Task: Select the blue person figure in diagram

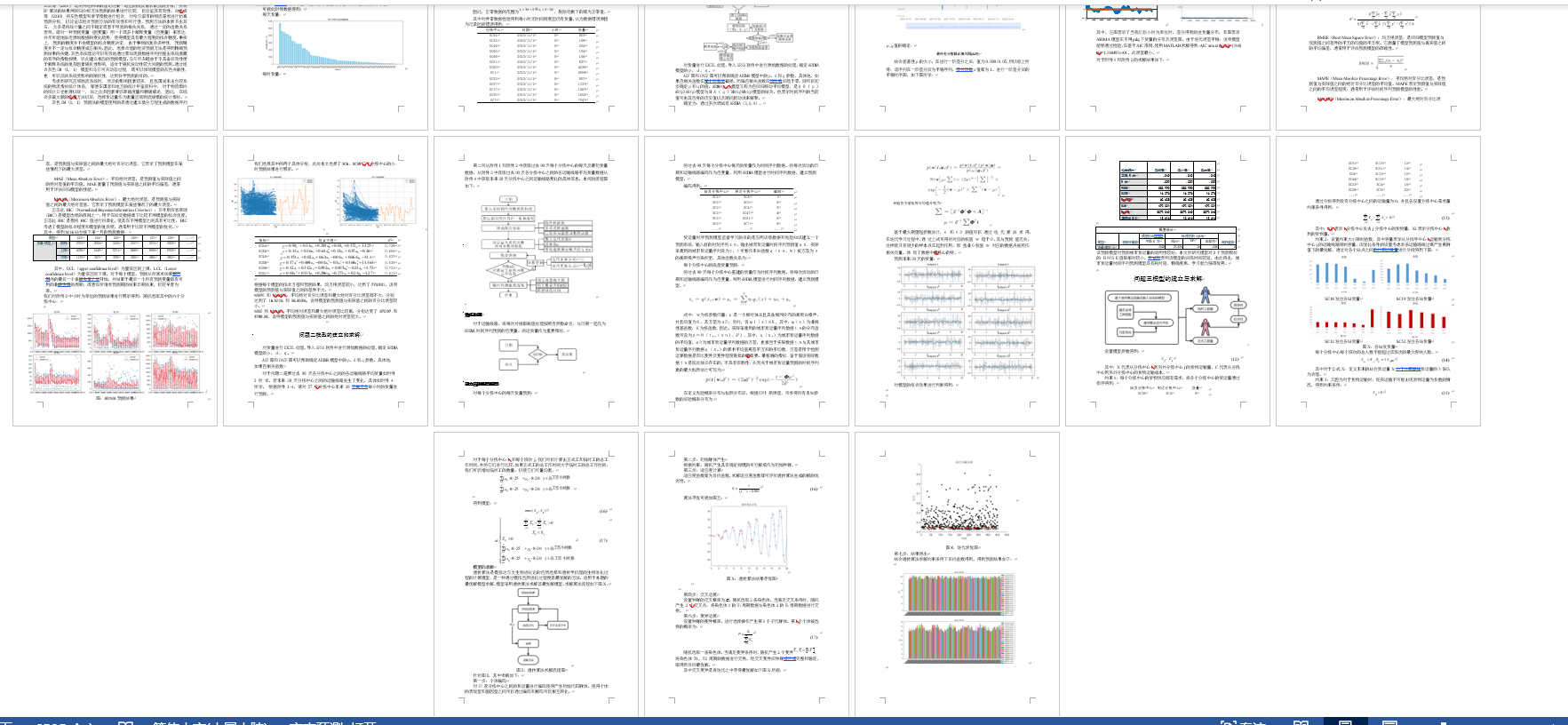Action: click(1206, 297)
